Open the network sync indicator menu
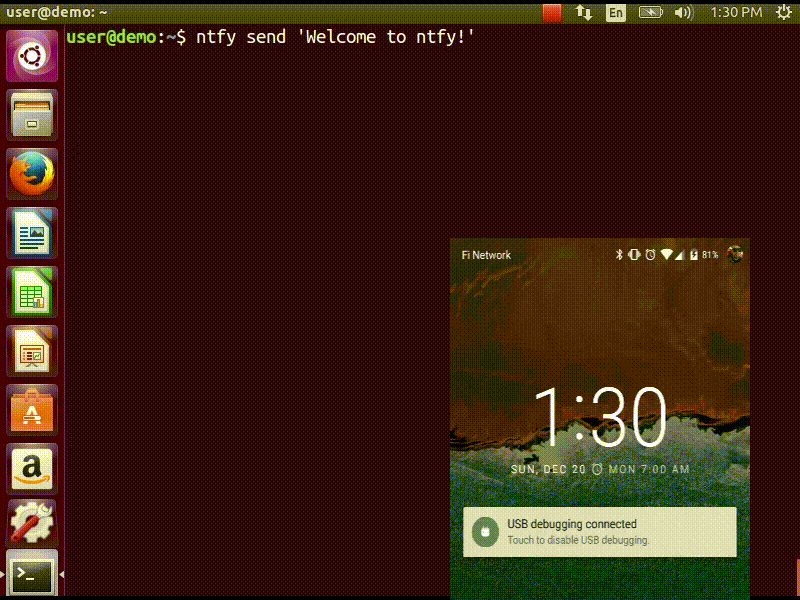This screenshot has height=600, width=800. pyautogui.click(x=583, y=12)
